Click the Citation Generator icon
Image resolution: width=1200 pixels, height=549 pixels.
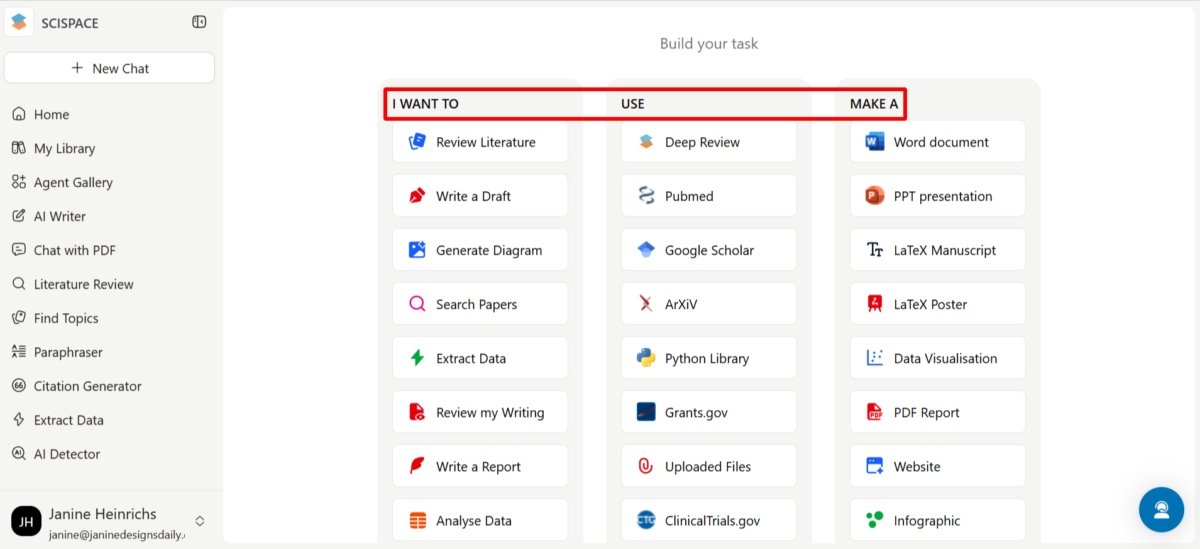point(18,386)
